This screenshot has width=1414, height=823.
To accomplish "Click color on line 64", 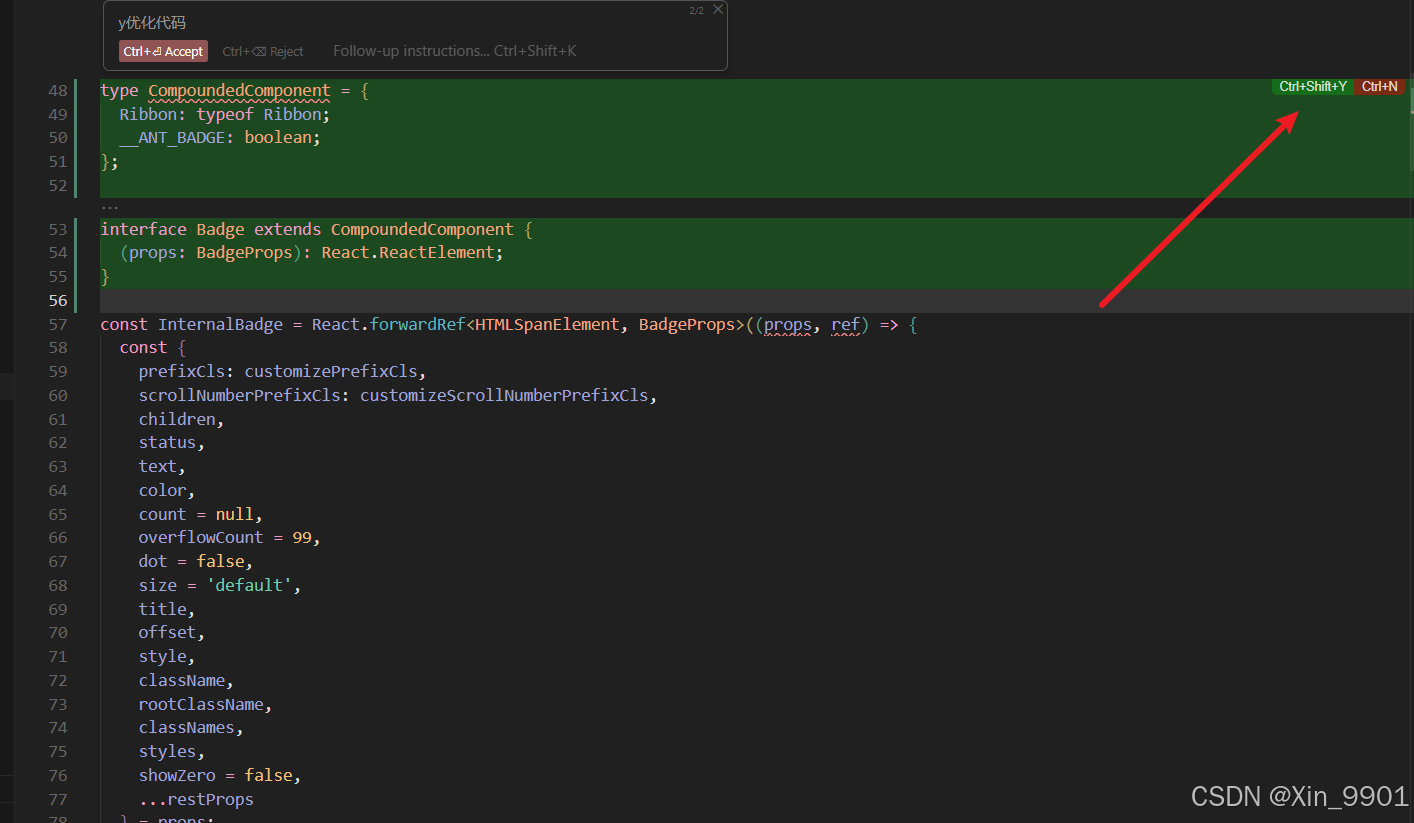I will point(163,491).
